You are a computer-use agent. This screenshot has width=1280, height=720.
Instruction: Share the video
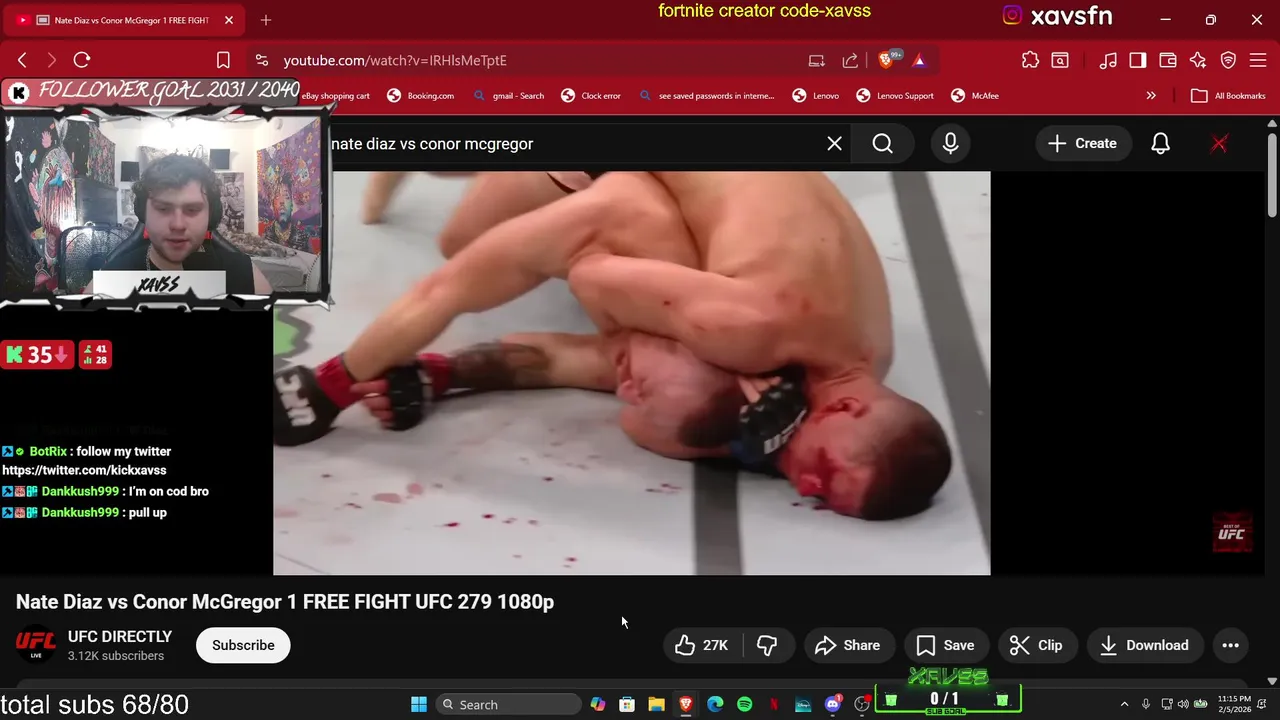click(x=848, y=645)
